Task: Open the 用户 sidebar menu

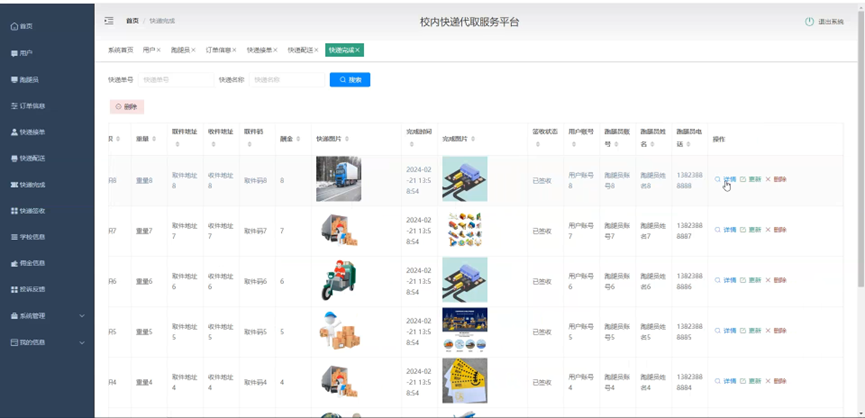Action: pos(22,53)
